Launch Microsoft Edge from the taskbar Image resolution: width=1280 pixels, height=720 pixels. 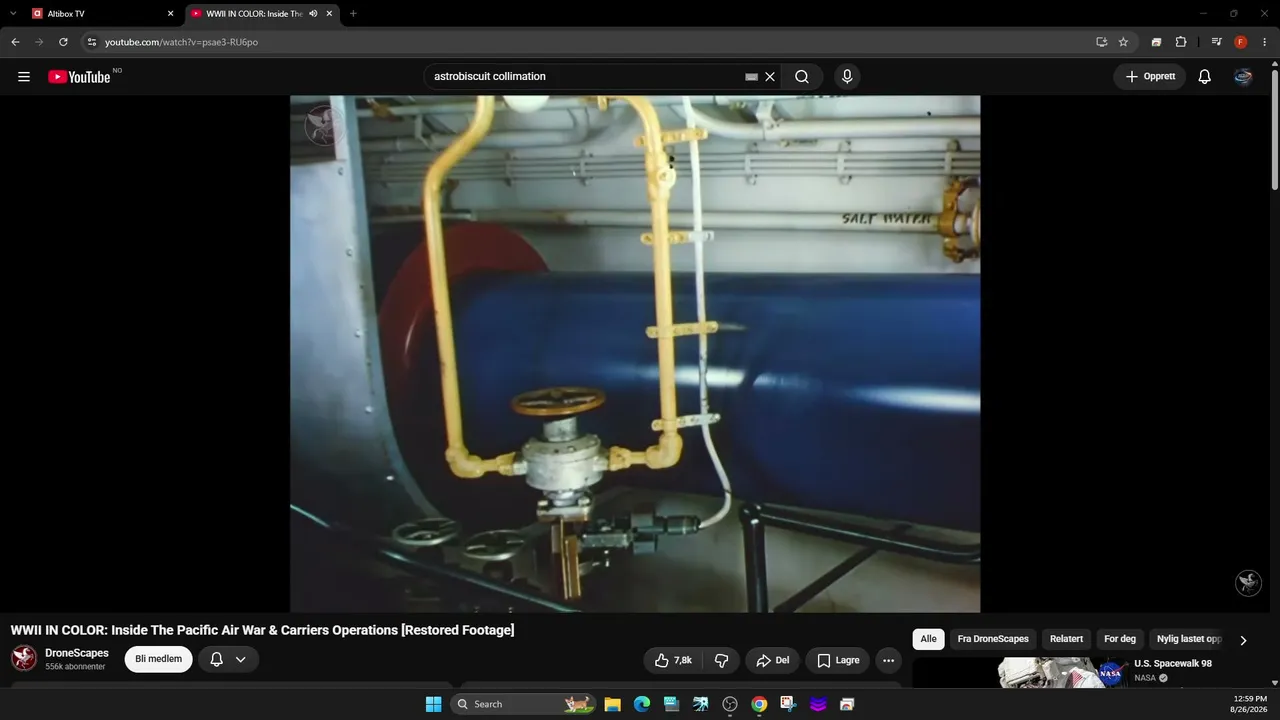(x=642, y=704)
